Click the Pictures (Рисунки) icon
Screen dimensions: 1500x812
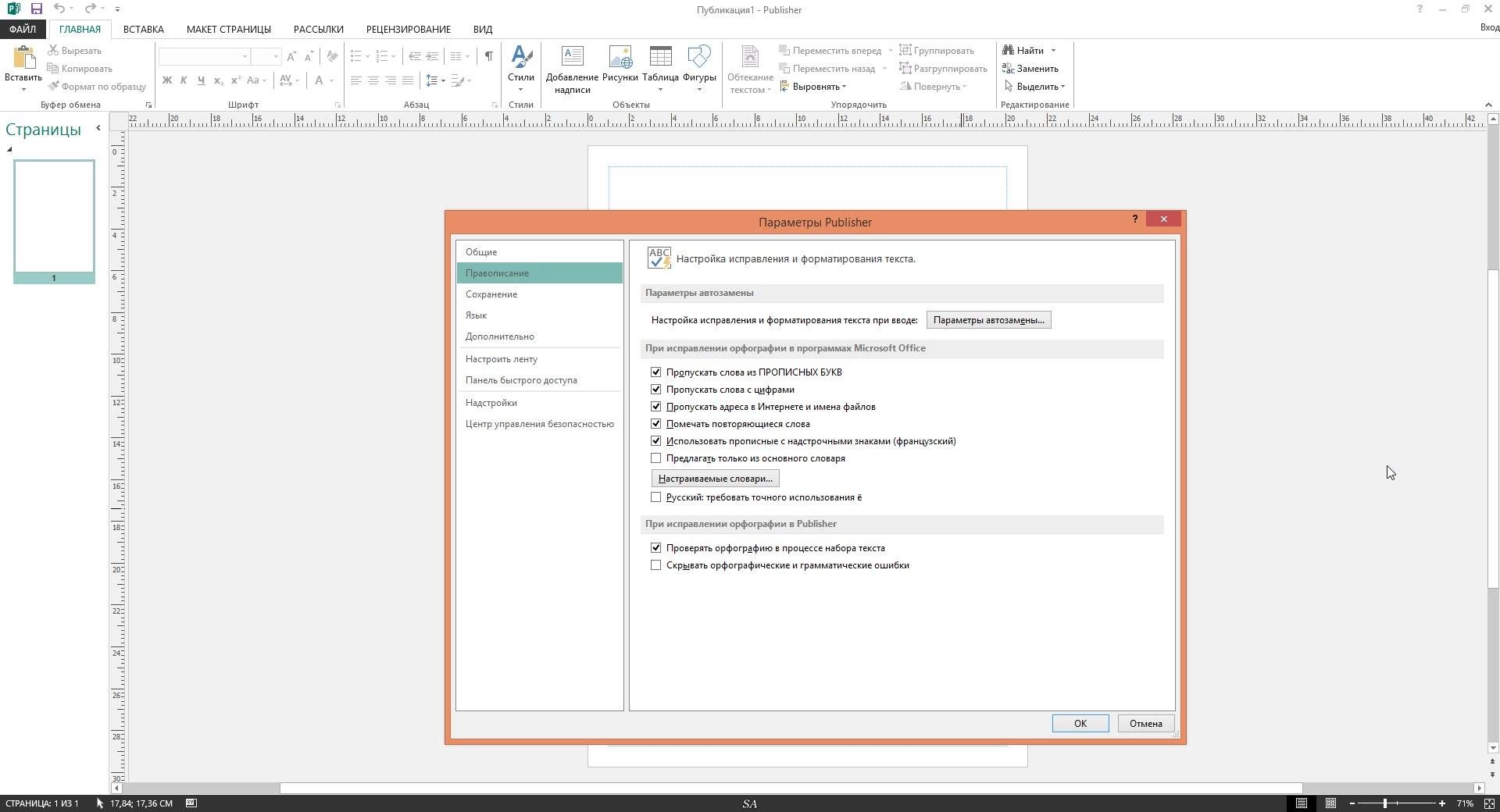[x=620, y=57]
